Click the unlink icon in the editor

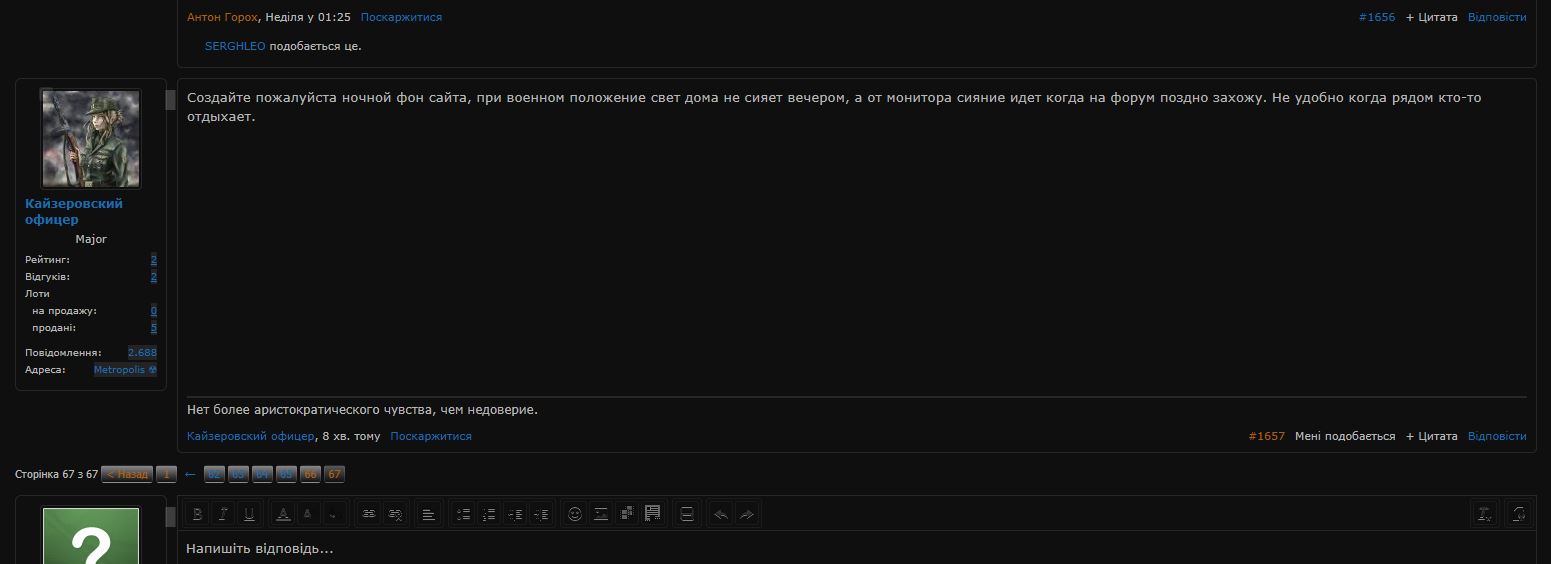click(395, 514)
